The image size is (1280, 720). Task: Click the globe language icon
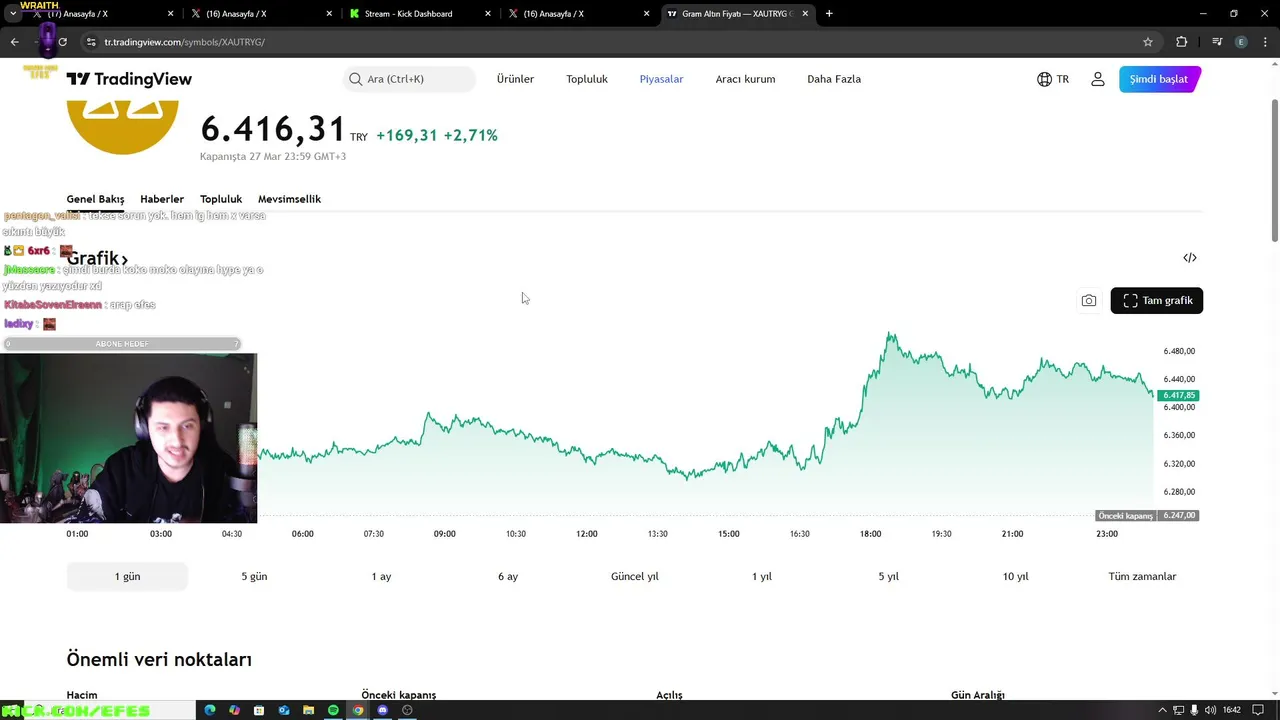(x=1044, y=79)
